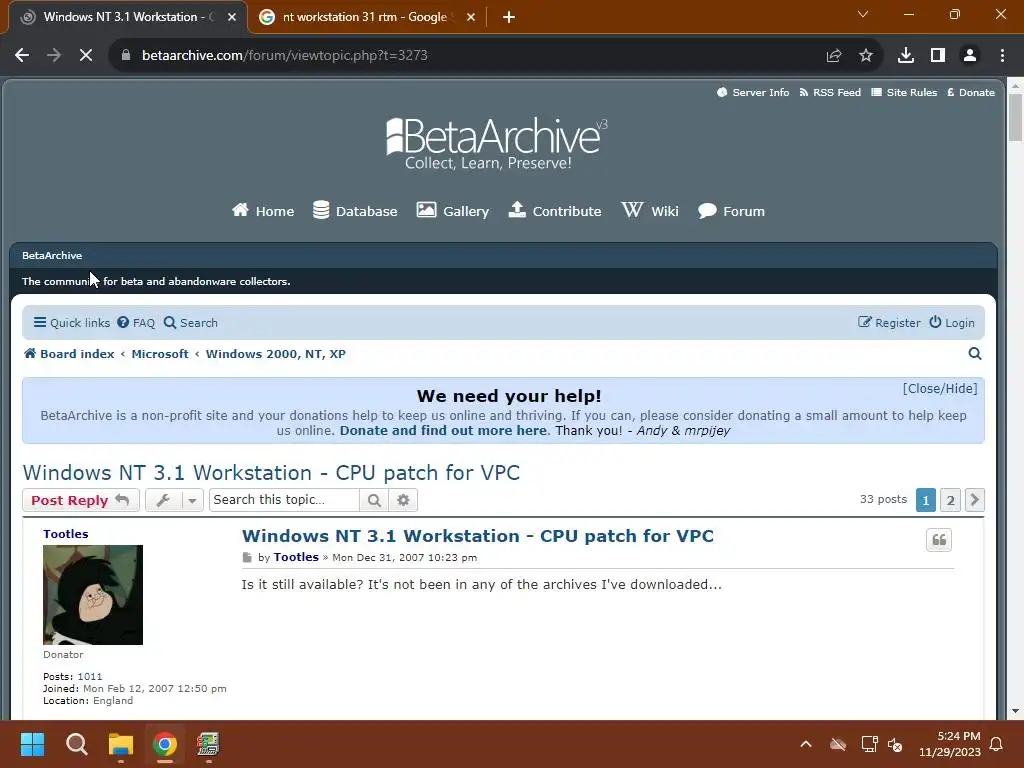Screen dimensions: 1024x768
Task: Open forum Search link
Action: coord(191,323)
